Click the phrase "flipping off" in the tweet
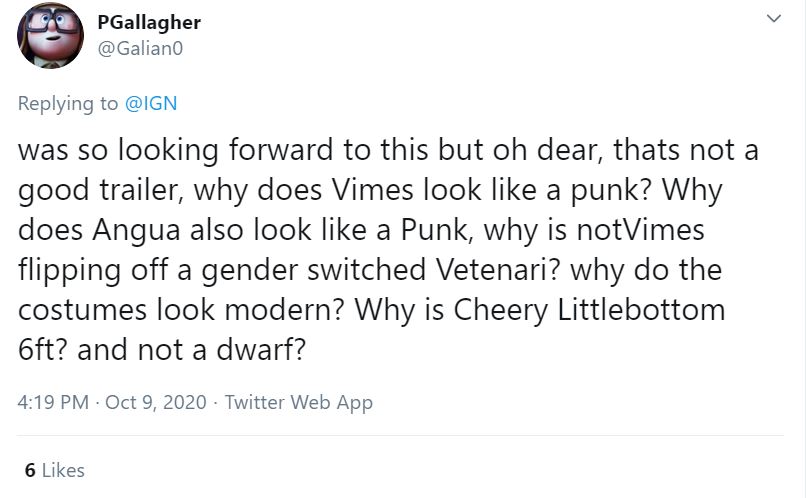Viewport: 806px width, 498px height. [90, 270]
